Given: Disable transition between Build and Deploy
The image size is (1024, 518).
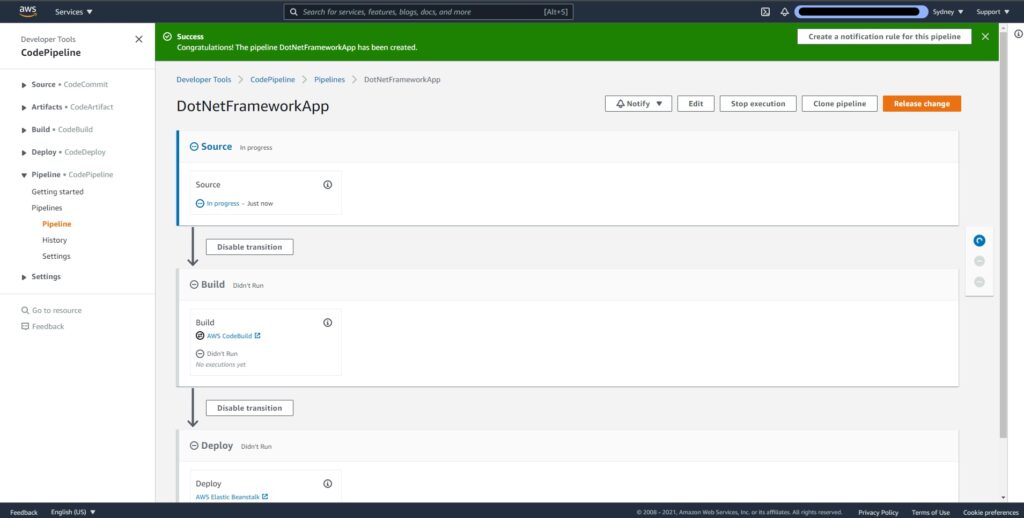Looking at the screenshot, I should pyautogui.click(x=249, y=408).
